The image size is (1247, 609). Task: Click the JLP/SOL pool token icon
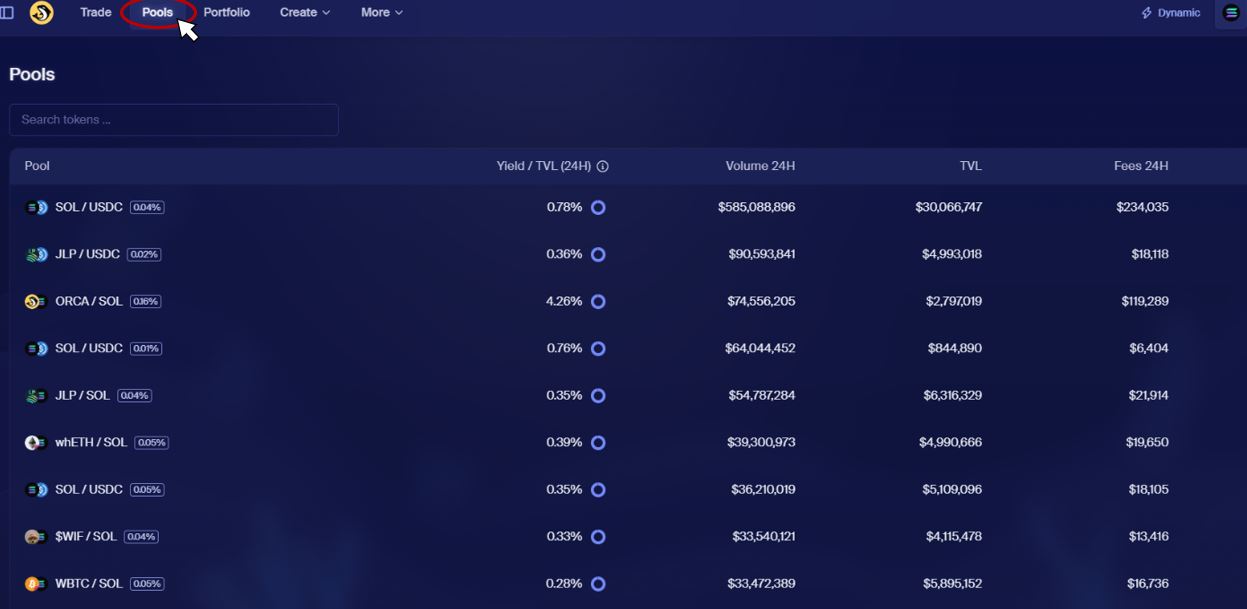36,396
